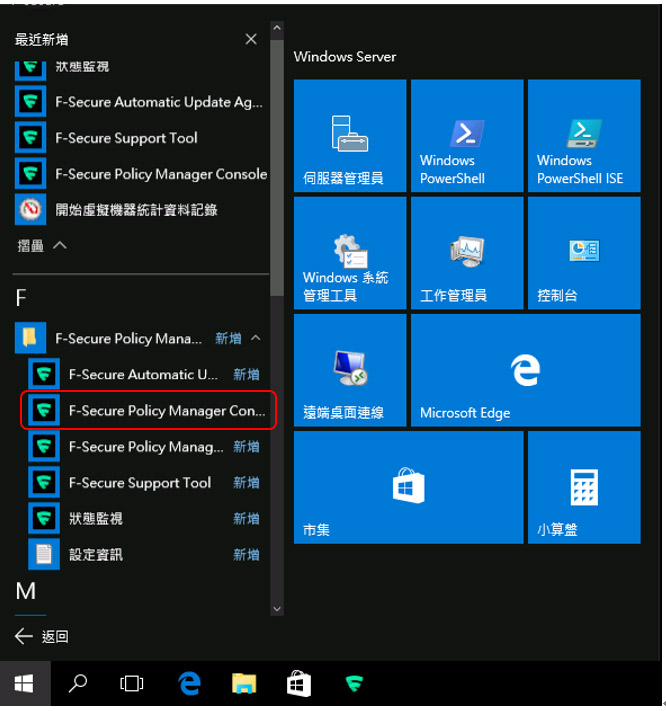Open the Windows PowerShell ISE tile
The image size is (666, 711).
point(584,136)
